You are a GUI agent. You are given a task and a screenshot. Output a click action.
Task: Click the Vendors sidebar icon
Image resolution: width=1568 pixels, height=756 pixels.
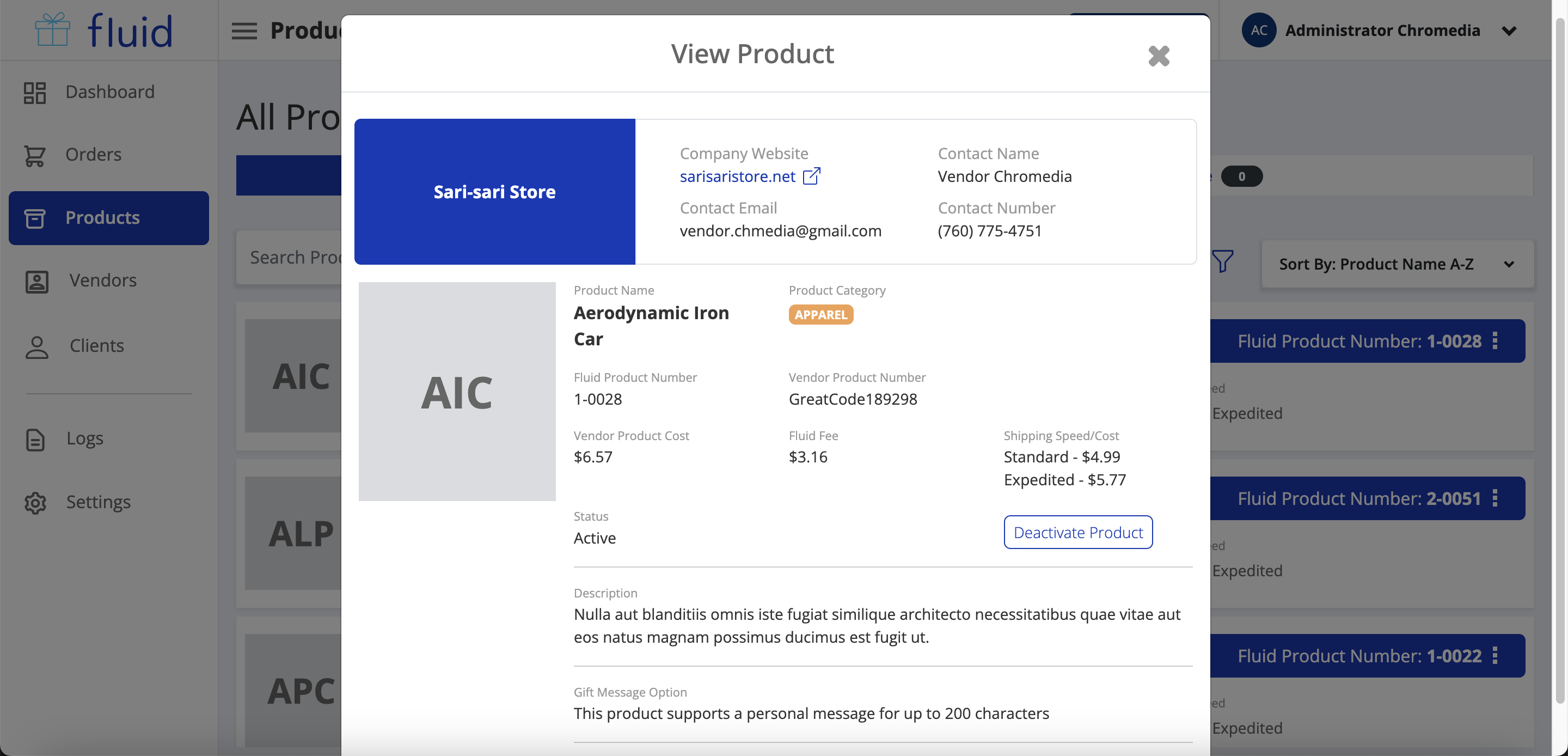click(36, 281)
